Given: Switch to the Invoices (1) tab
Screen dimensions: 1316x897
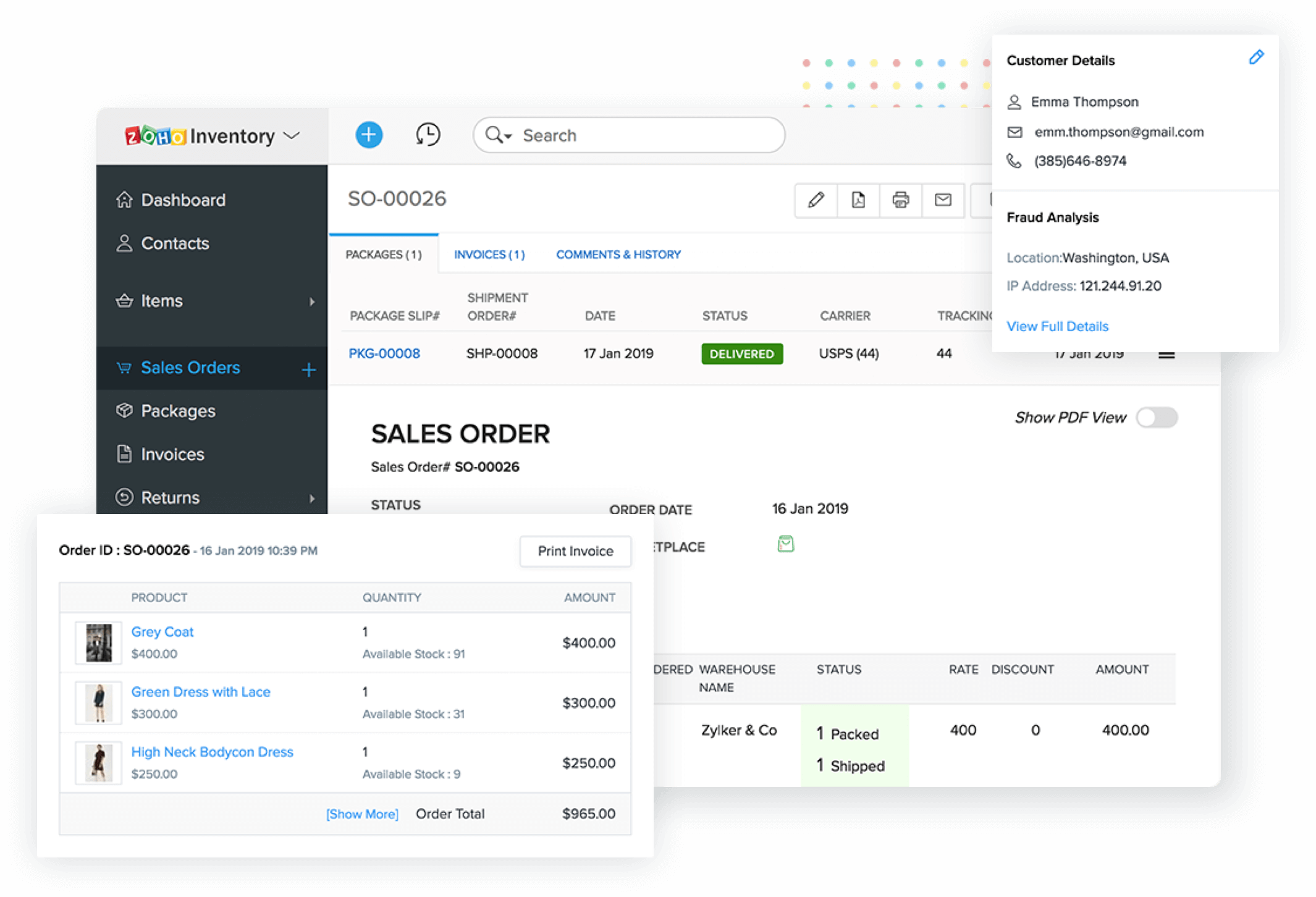Looking at the screenshot, I should point(489,254).
